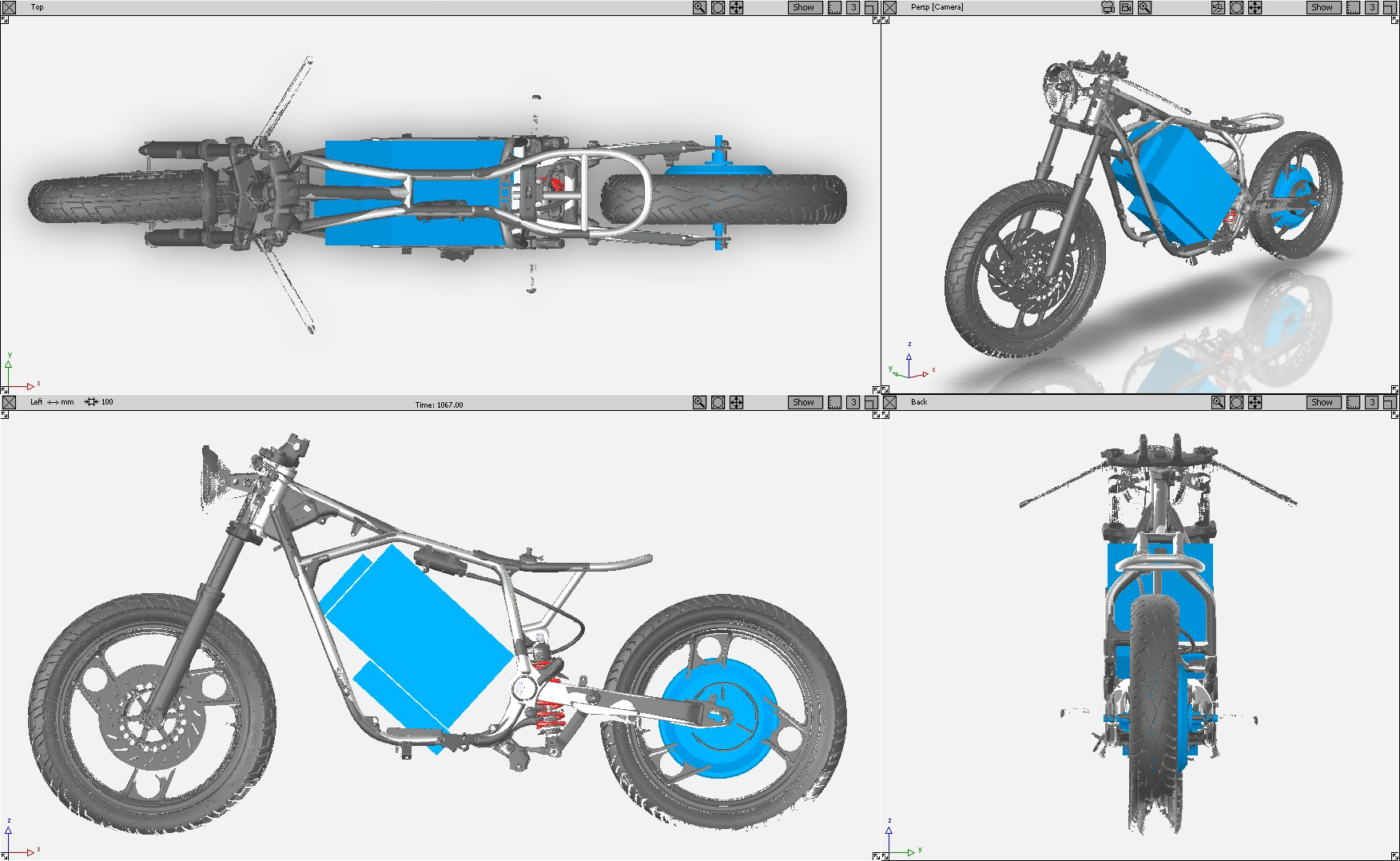Toggle the grid ruler icon in Persp view
The width and height of the screenshot is (1400, 861).
tap(1353, 7)
